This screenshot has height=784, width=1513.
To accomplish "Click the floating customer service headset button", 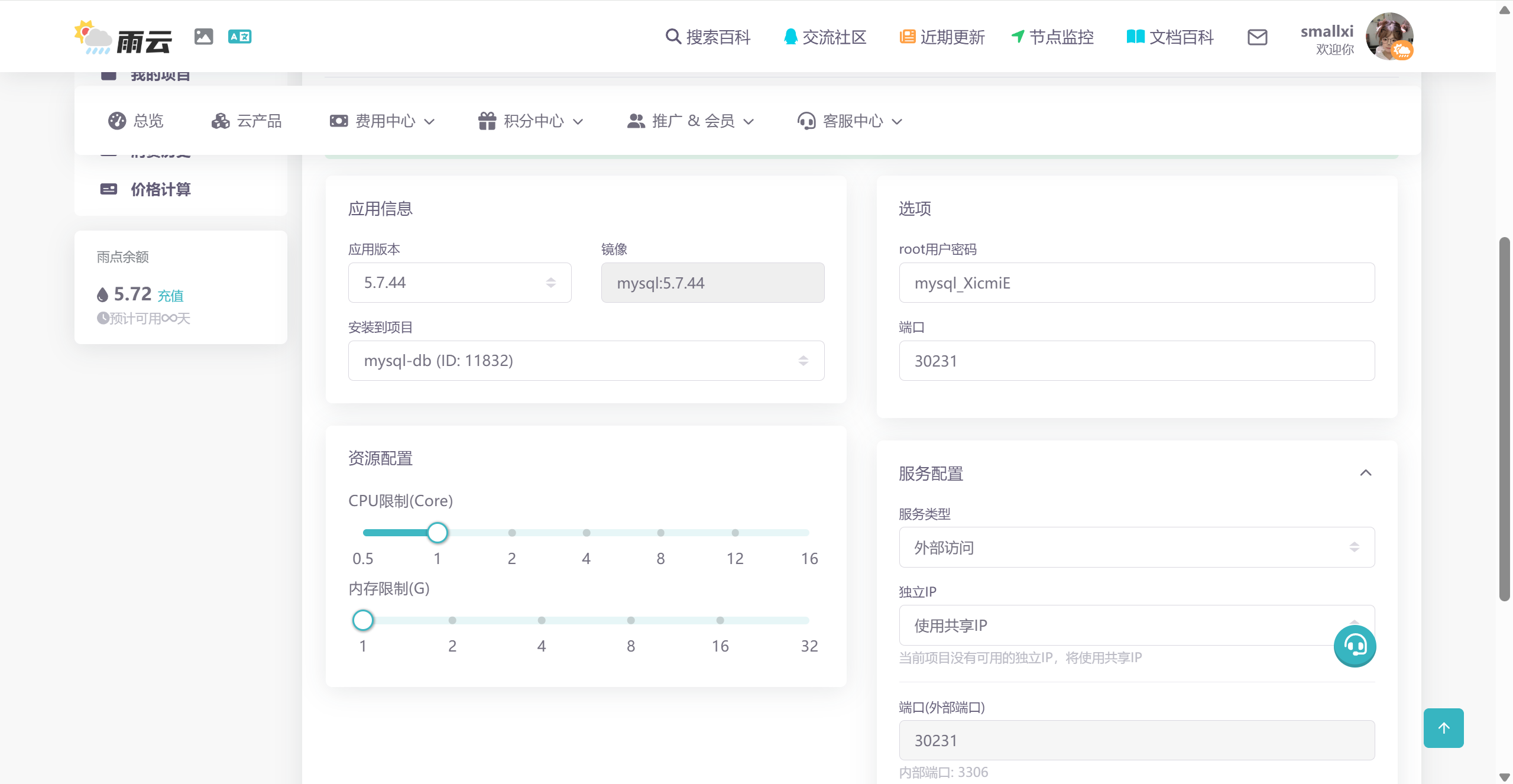I will [1355, 646].
